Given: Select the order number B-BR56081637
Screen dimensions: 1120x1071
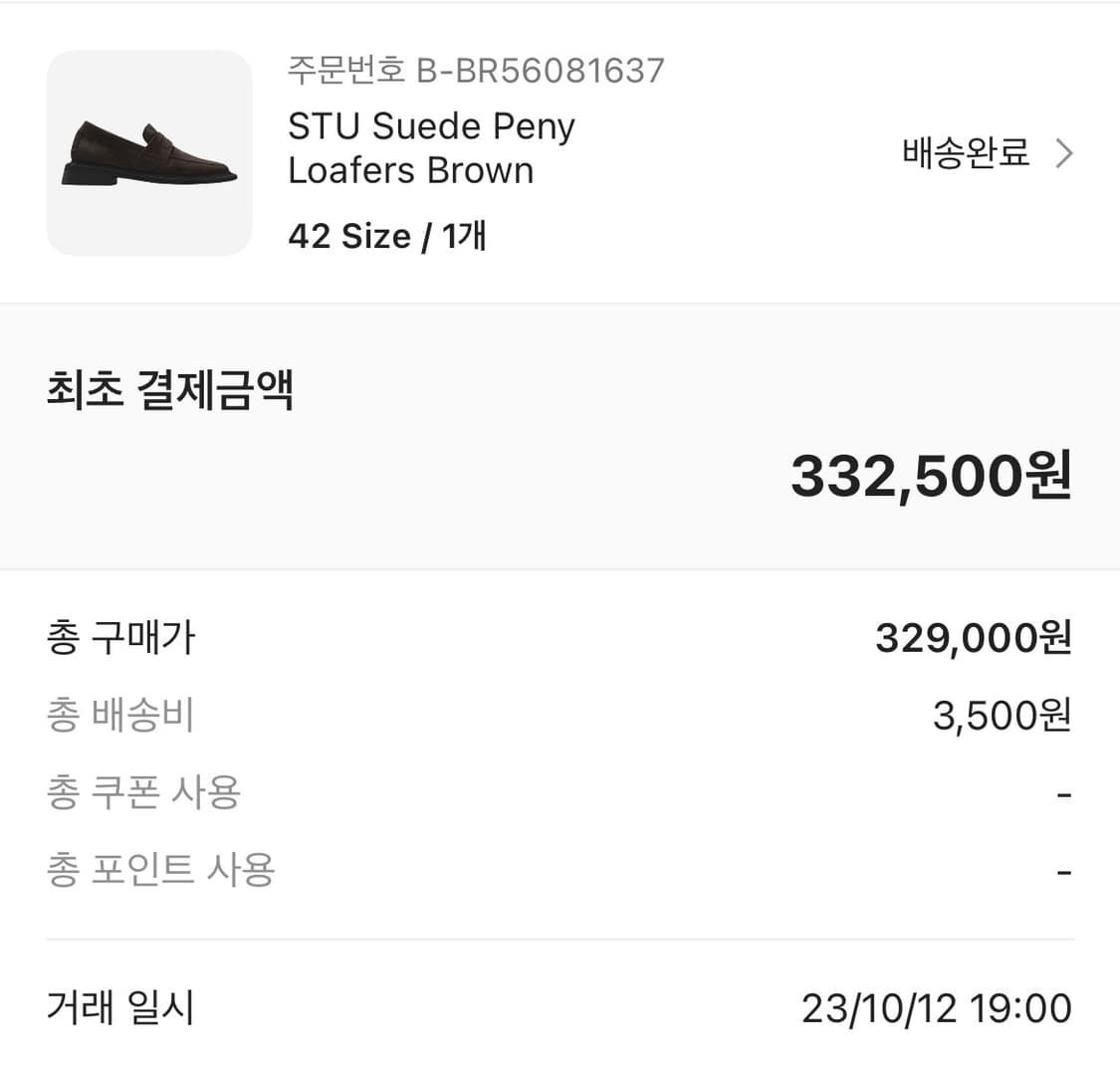Looking at the screenshot, I should tap(475, 71).
